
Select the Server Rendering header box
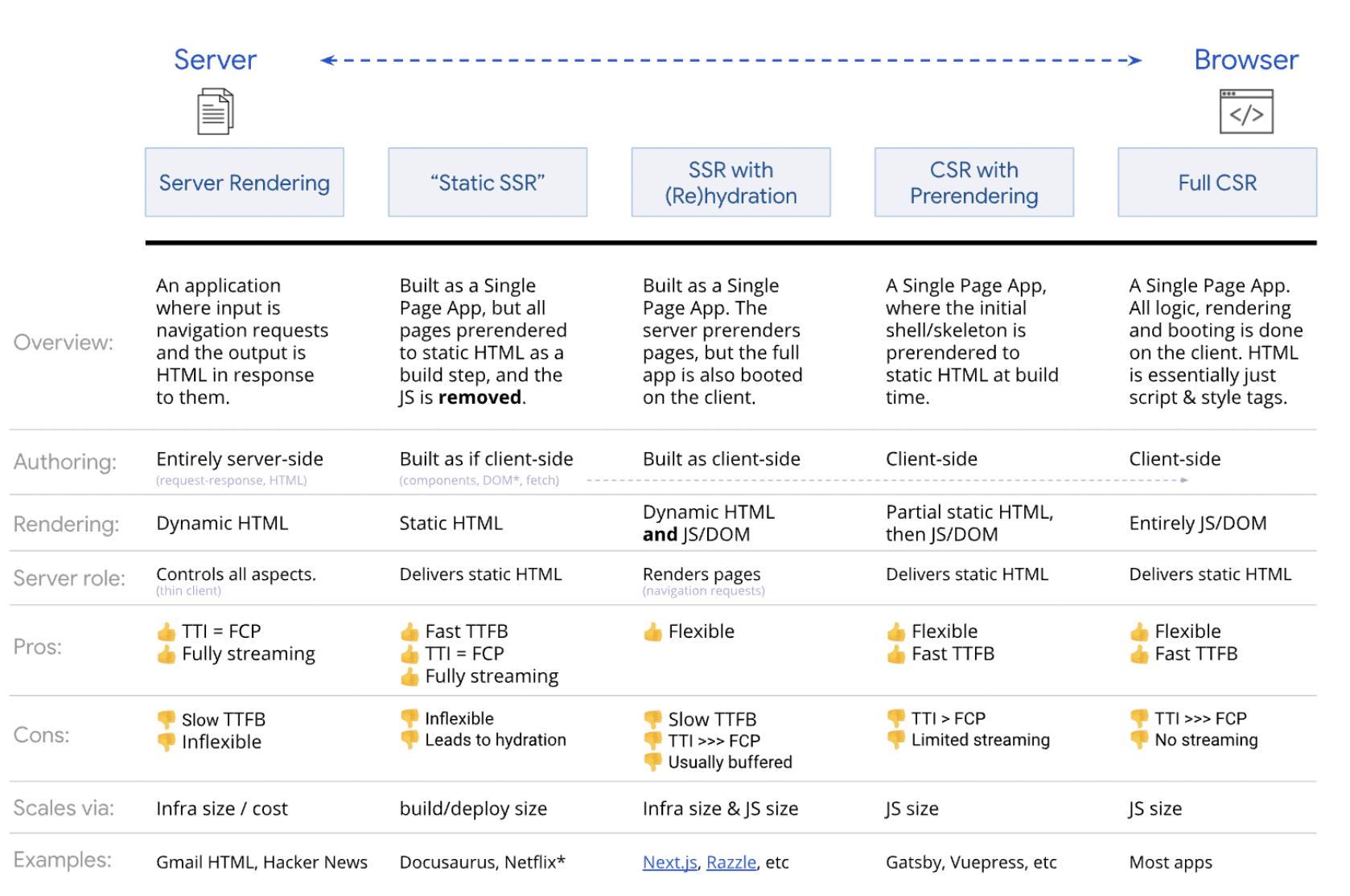pos(245,183)
